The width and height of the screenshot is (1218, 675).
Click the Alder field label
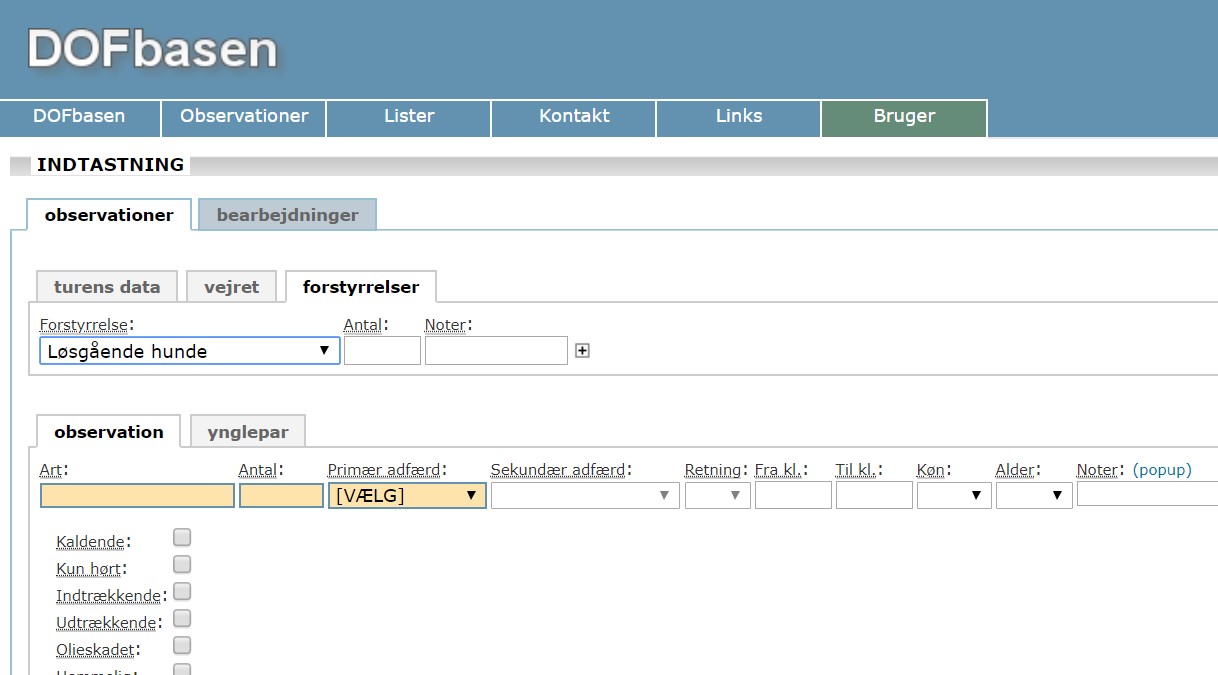click(1016, 470)
